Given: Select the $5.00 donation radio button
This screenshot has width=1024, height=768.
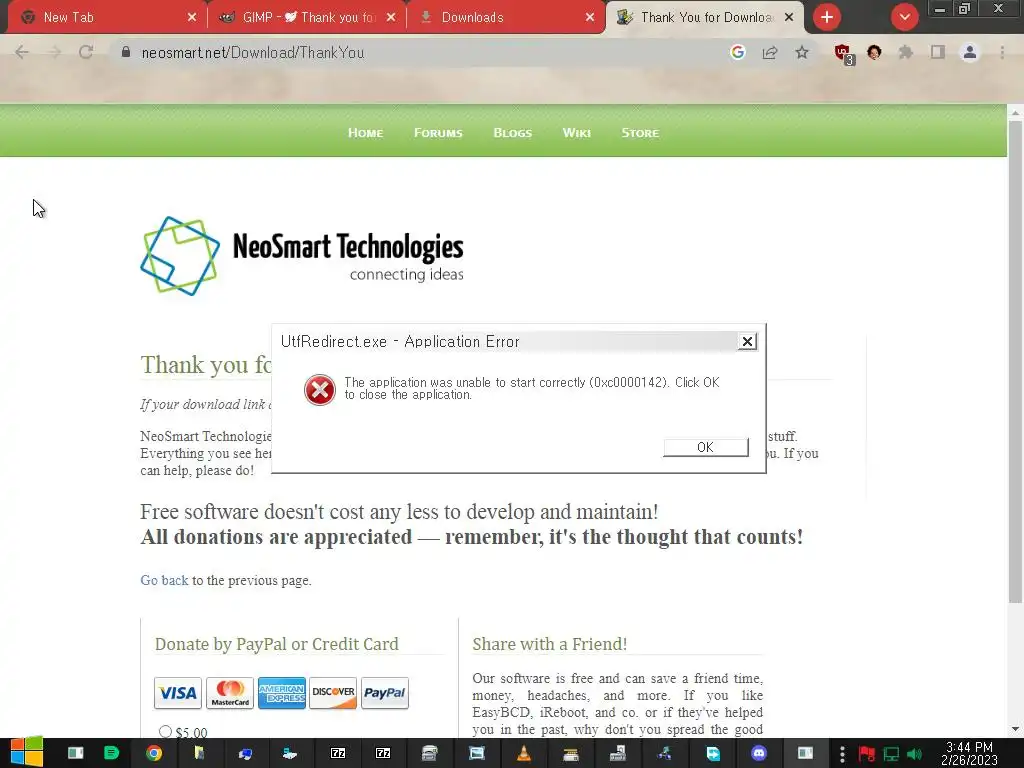Looking at the screenshot, I should click(x=165, y=731).
